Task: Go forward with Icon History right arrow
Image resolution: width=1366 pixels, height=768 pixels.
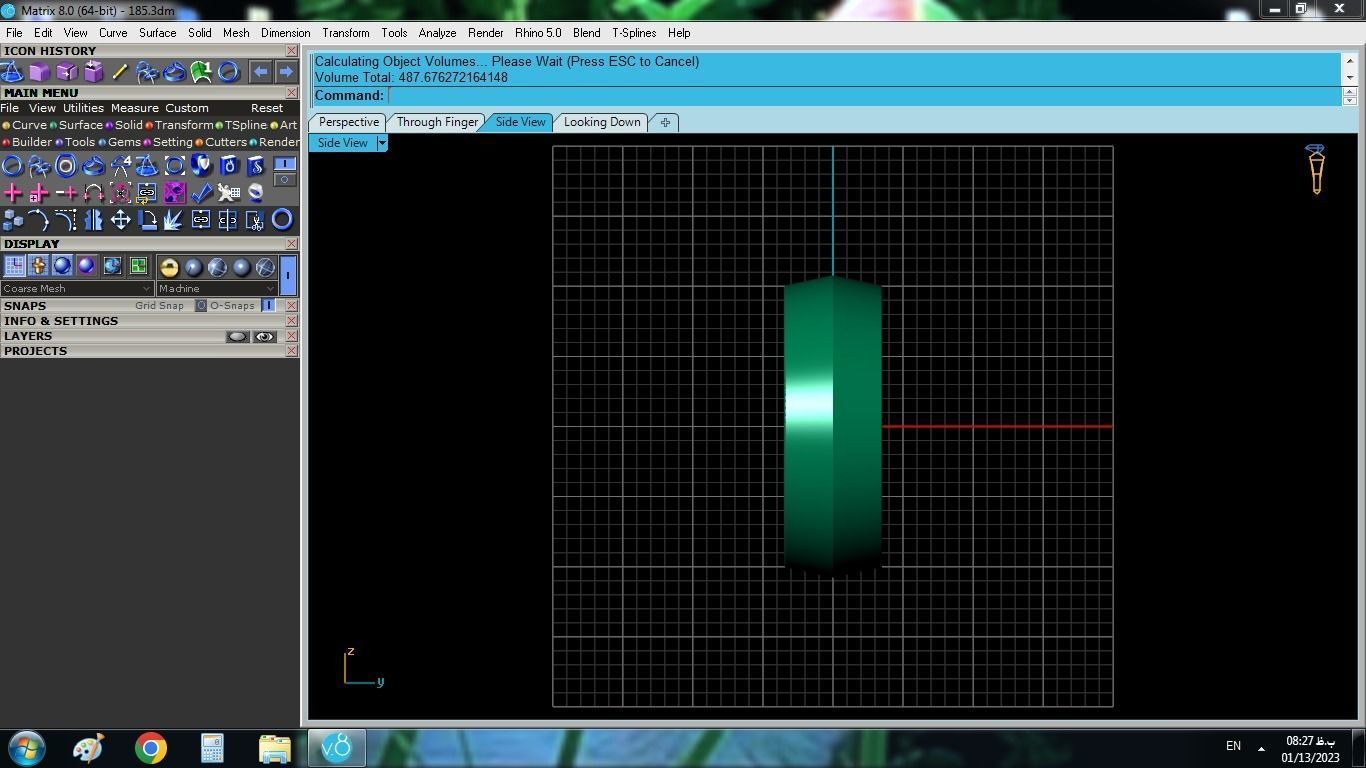Action: [286, 72]
